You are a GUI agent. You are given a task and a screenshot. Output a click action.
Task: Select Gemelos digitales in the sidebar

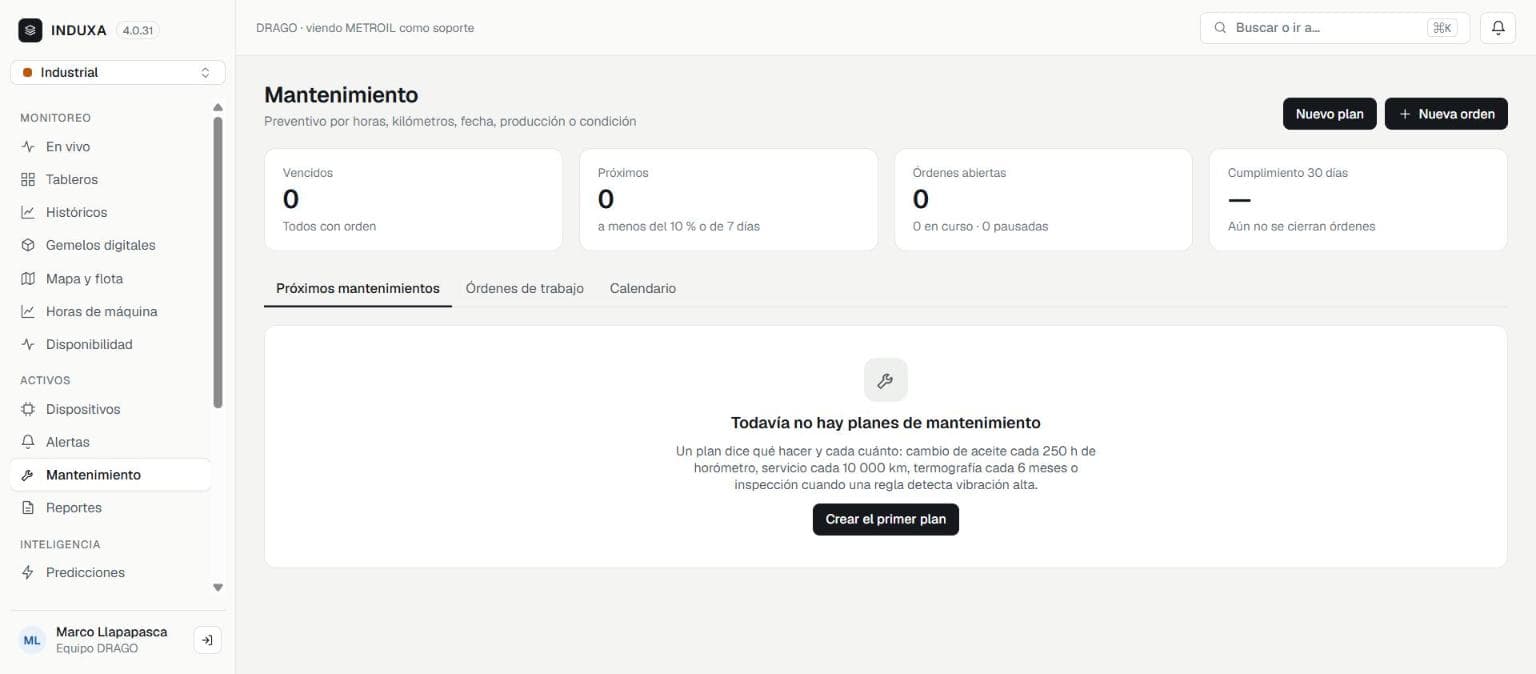(x=111, y=246)
